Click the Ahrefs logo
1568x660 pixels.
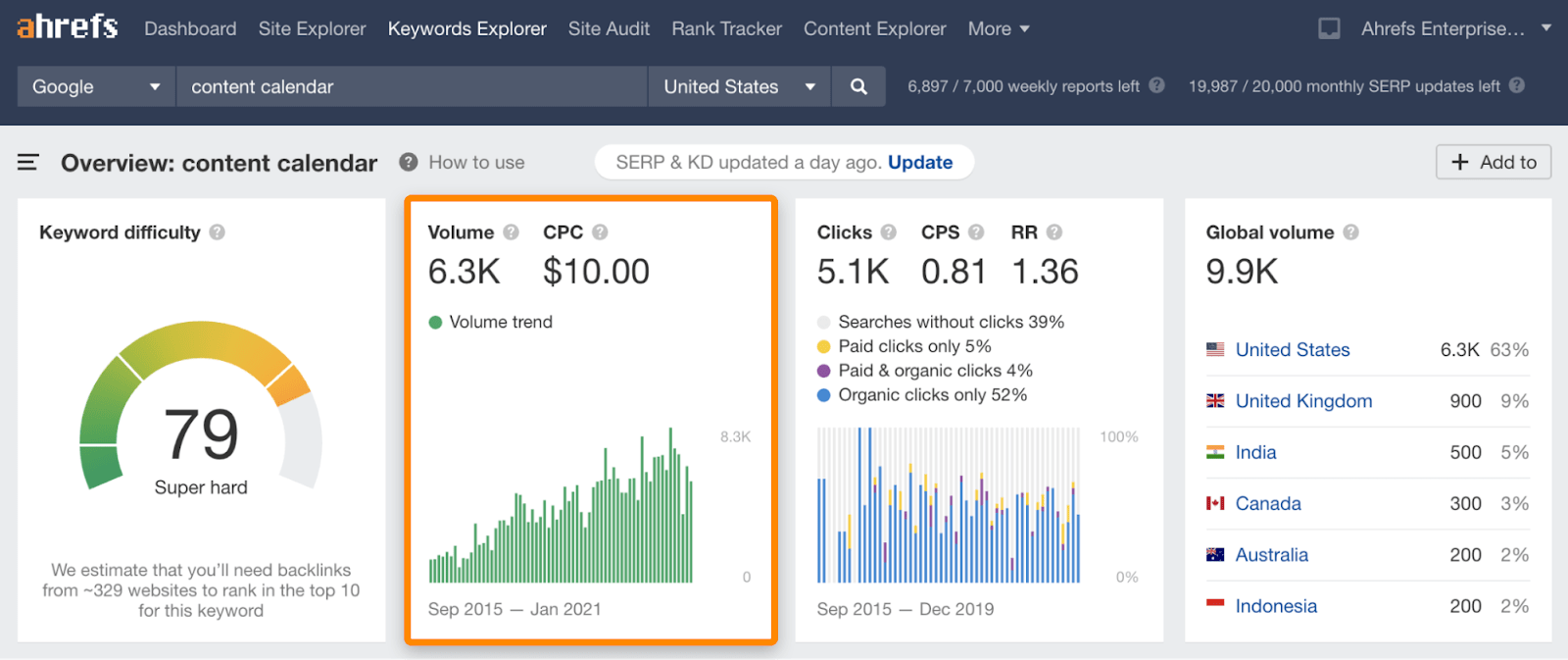[x=67, y=26]
